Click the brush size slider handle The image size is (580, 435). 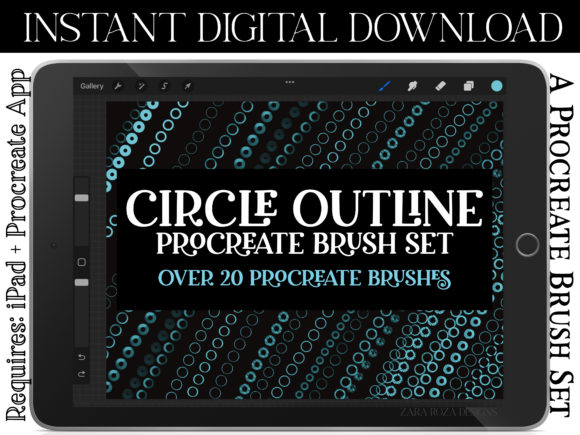pyautogui.click(x=82, y=198)
